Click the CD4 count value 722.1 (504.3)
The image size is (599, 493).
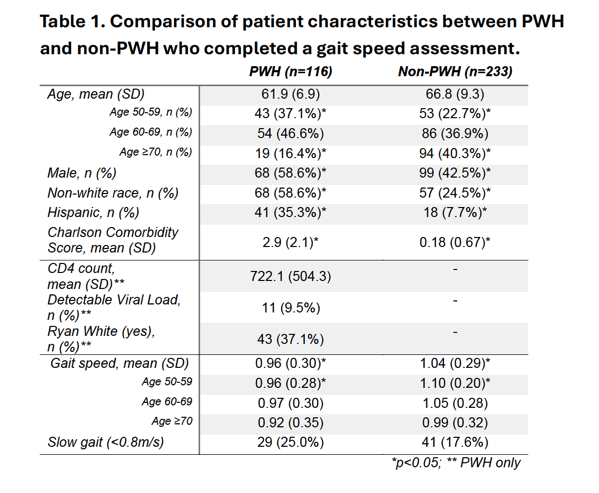point(290,276)
